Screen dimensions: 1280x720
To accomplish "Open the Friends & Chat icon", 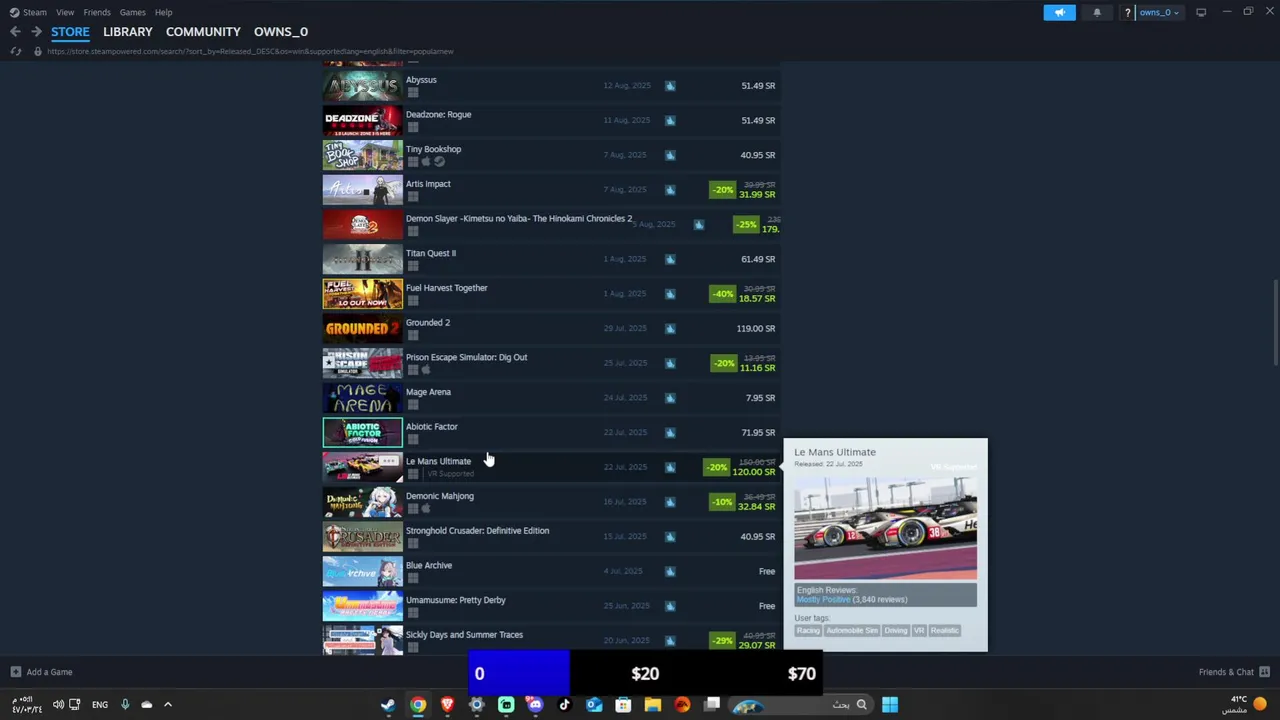I will (x=1264, y=672).
